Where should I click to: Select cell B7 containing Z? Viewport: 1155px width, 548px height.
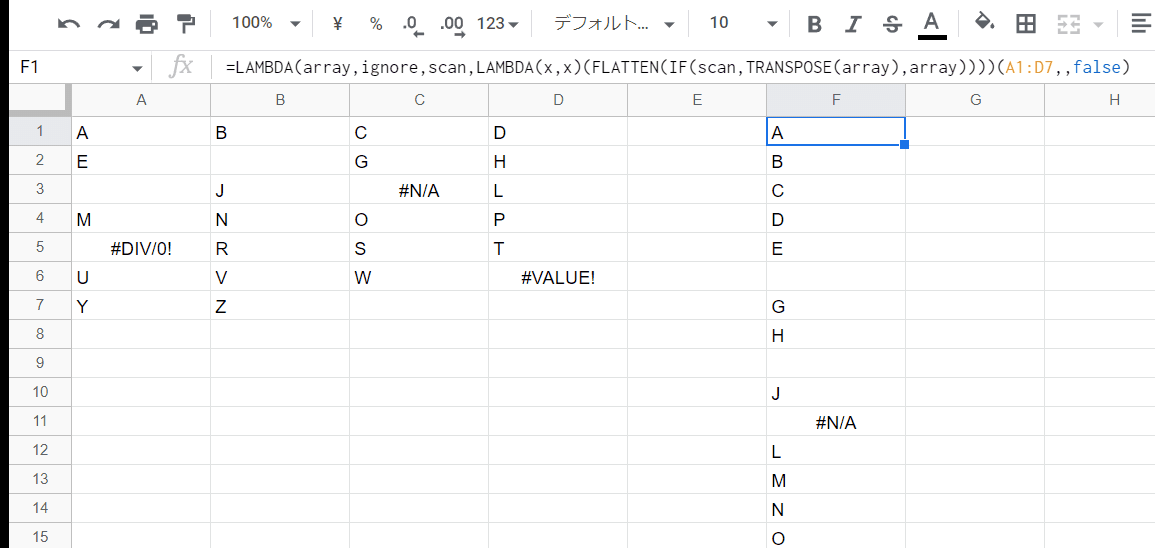coord(280,305)
